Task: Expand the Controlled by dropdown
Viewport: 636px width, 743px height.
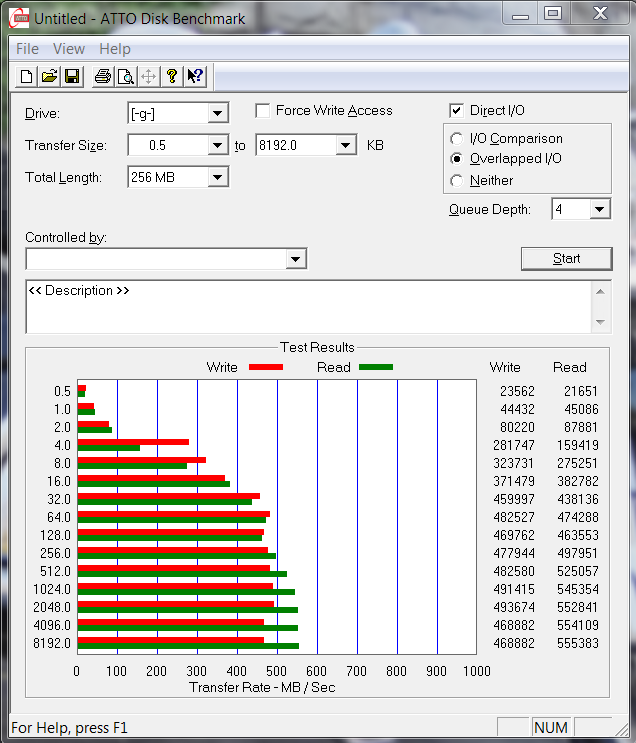Action: point(295,260)
